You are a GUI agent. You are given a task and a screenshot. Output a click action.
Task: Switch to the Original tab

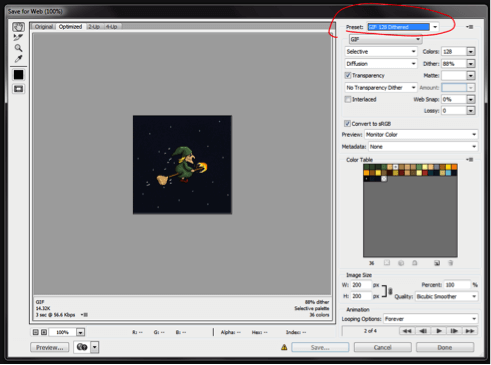coord(44,27)
